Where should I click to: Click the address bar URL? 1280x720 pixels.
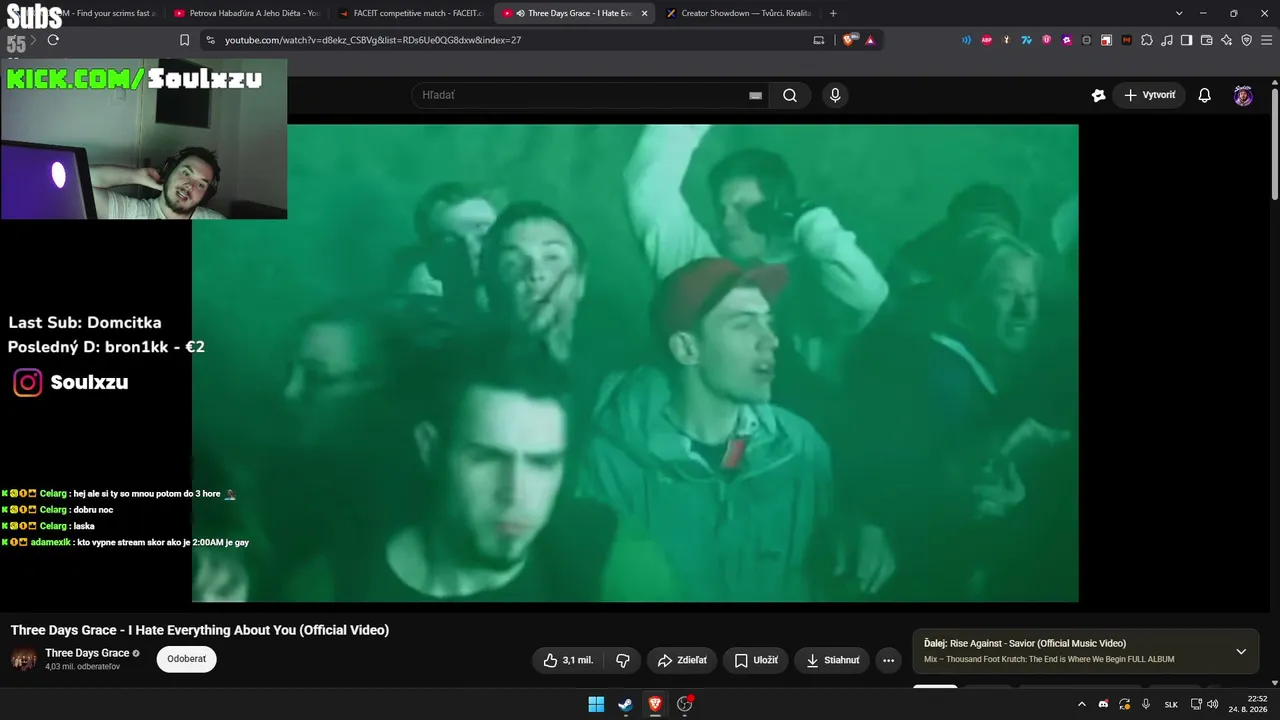coord(373,40)
